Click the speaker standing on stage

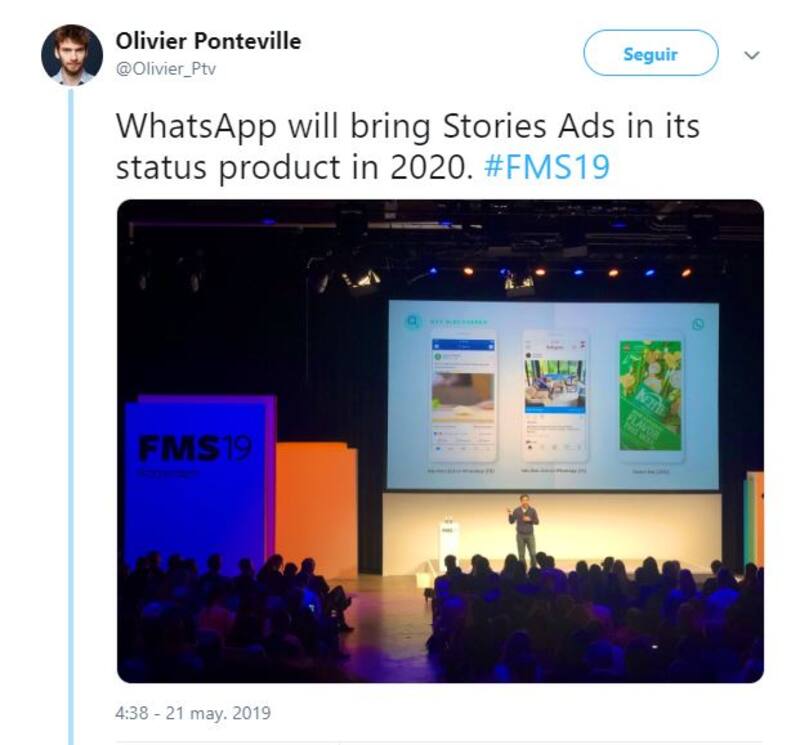[x=523, y=530]
